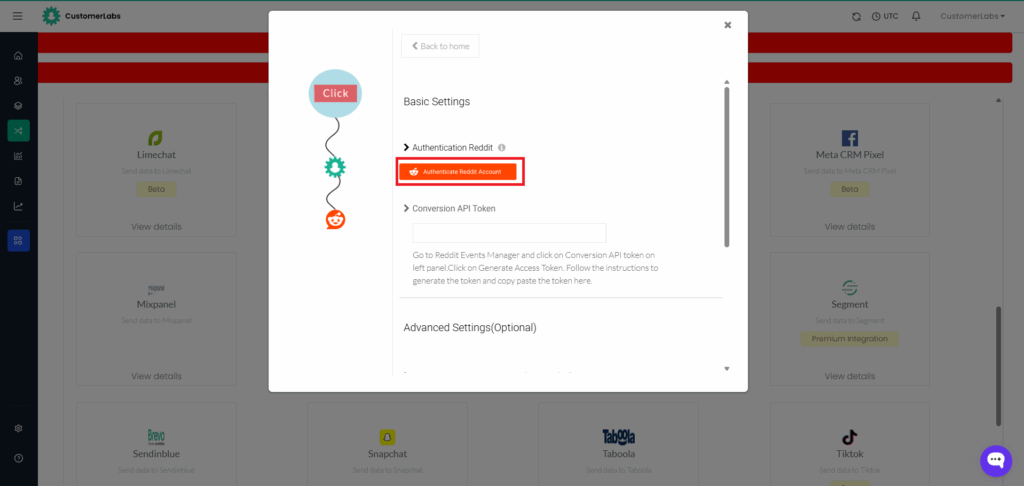
Task: Open the chart report sidebar icon
Action: (x=18, y=155)
